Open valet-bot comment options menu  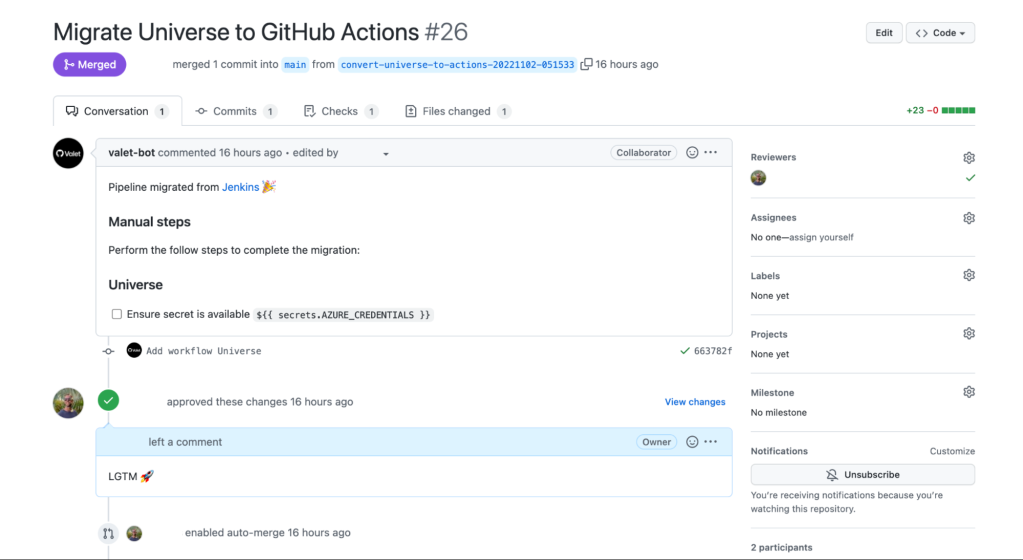tap(710, 152)
